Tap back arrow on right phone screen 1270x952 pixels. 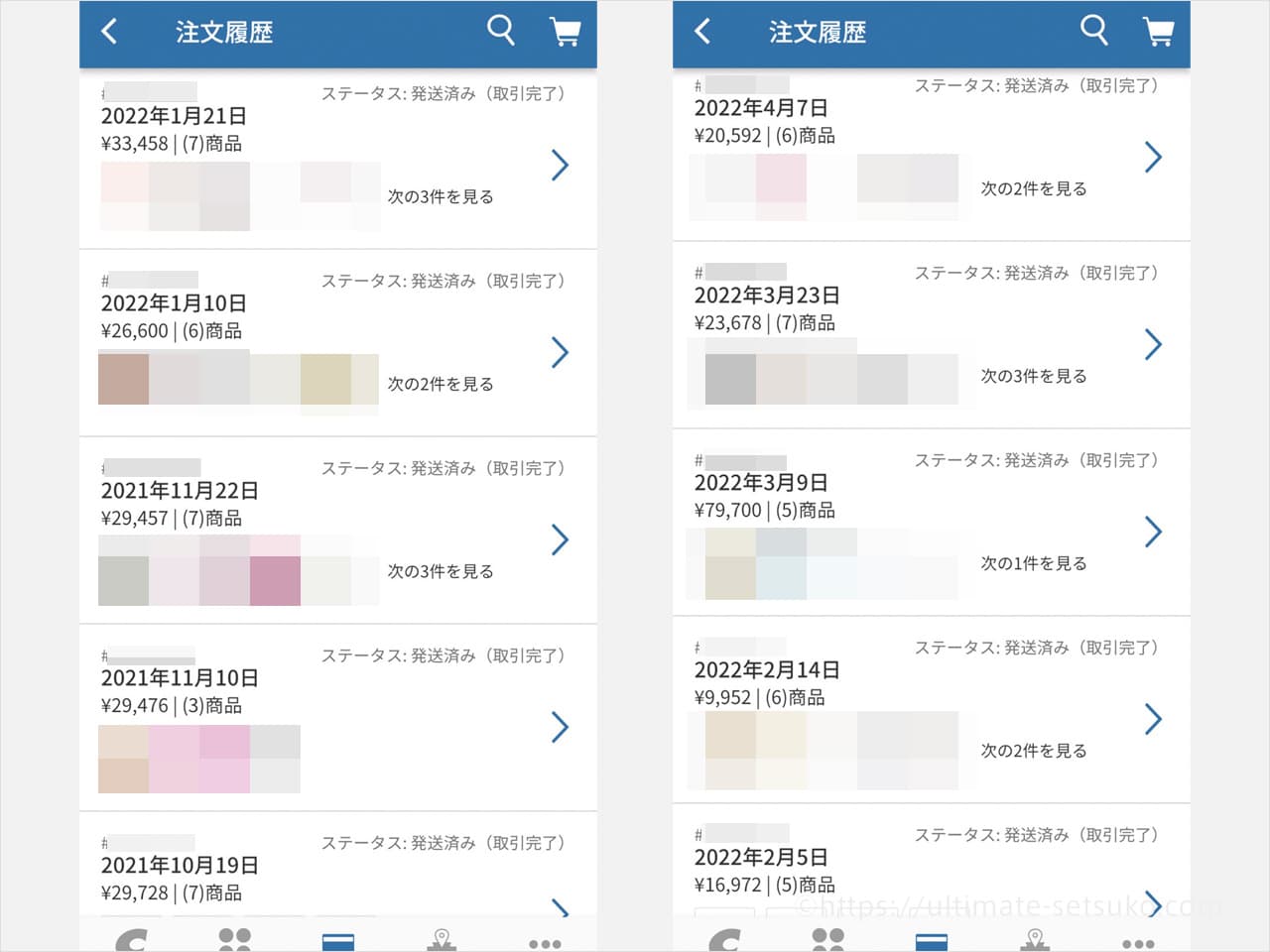[702, 32]
